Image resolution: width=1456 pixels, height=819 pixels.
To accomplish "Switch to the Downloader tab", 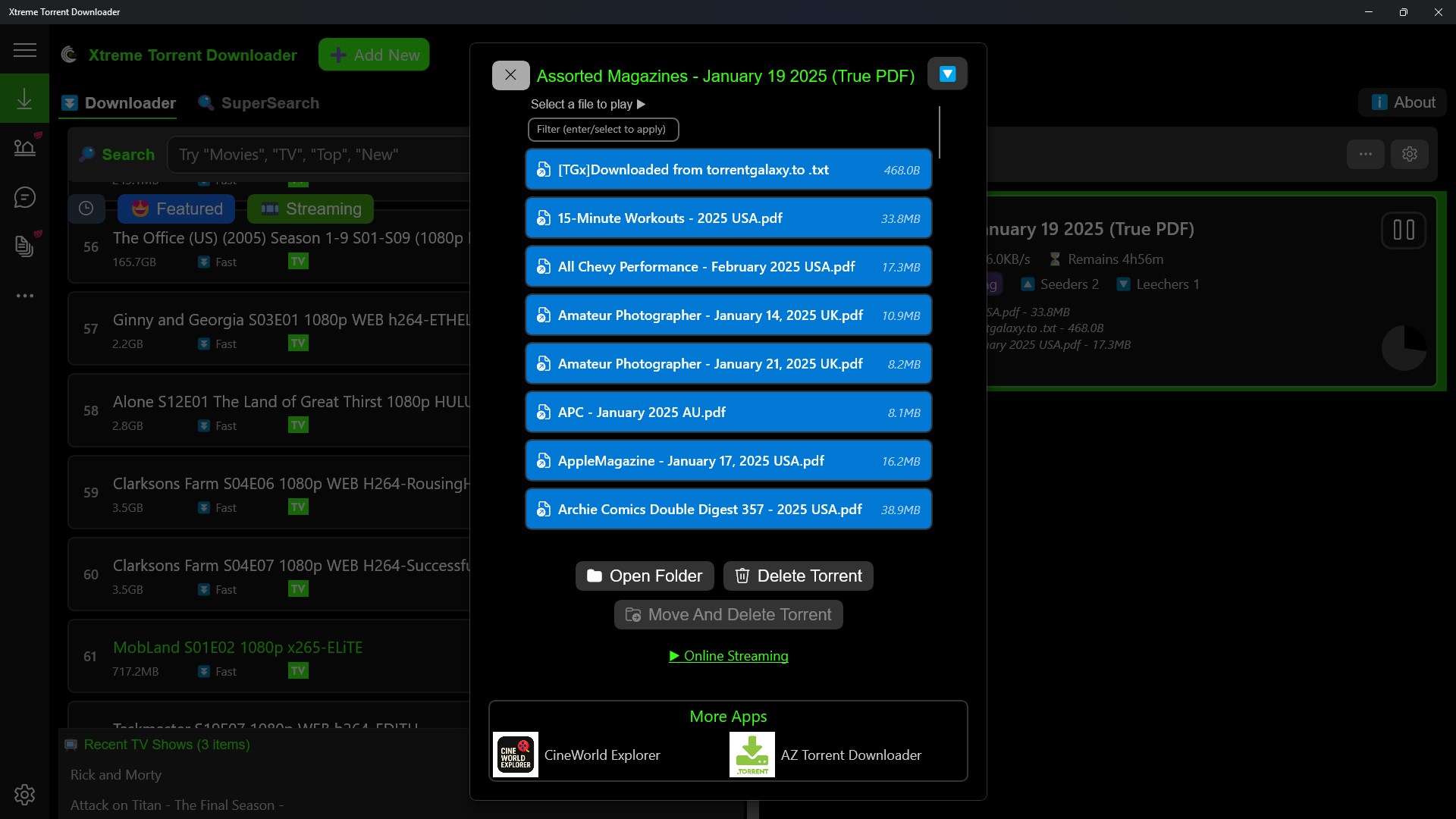I will point(118,103).
